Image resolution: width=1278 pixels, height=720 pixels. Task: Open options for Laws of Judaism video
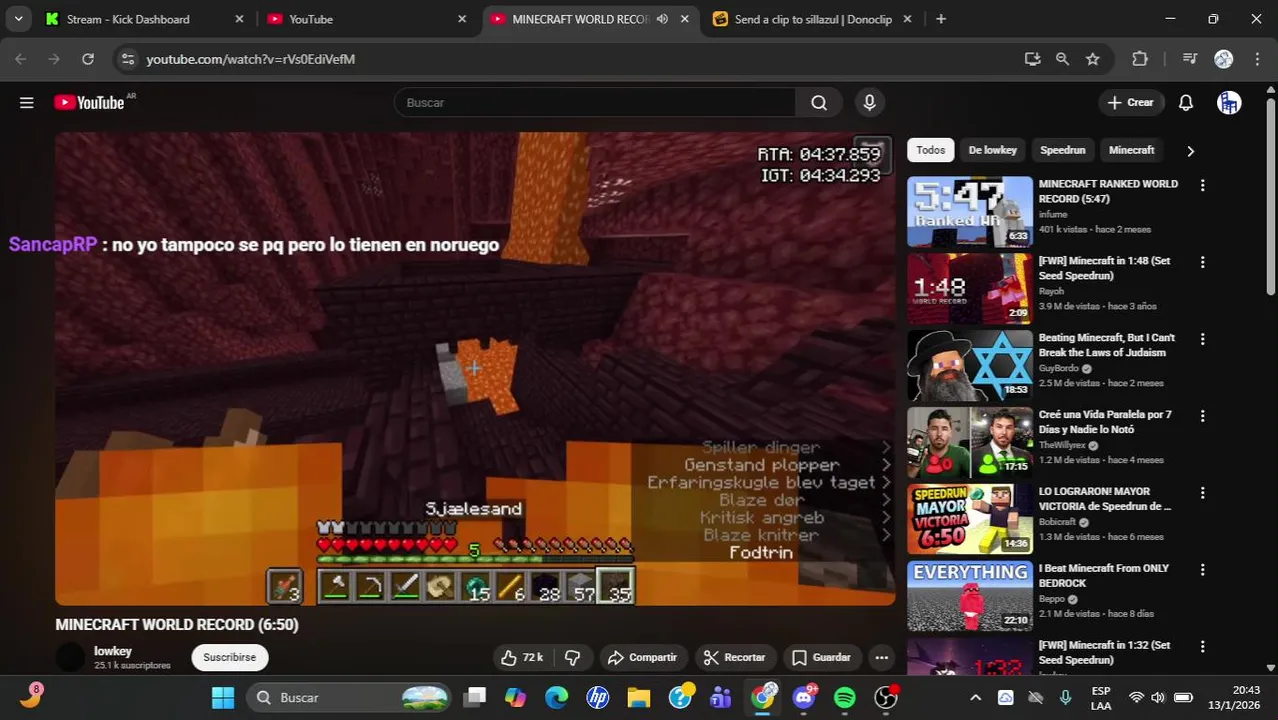(x=1202, y=339)
